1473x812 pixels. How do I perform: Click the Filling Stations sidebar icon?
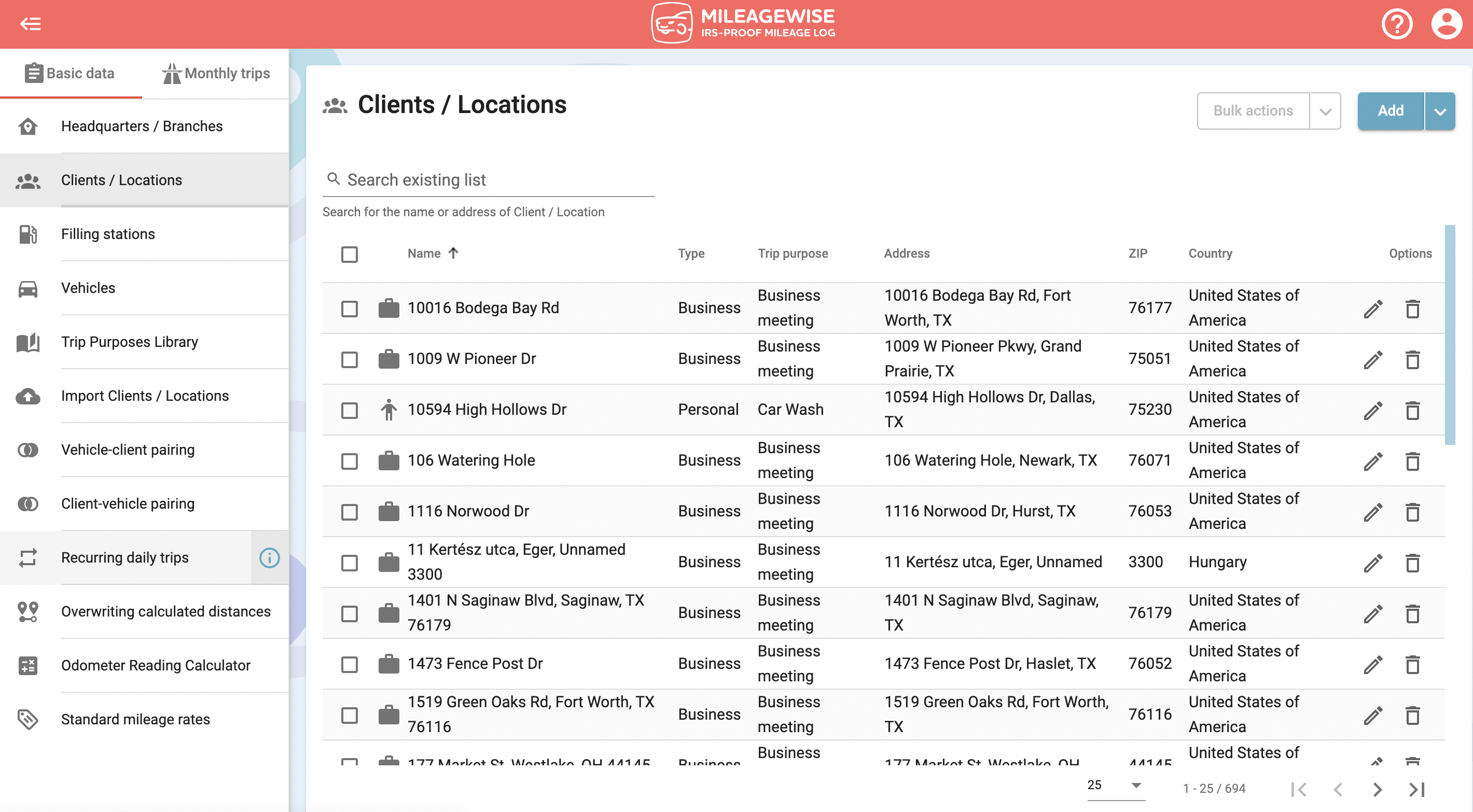coord(27,233)
